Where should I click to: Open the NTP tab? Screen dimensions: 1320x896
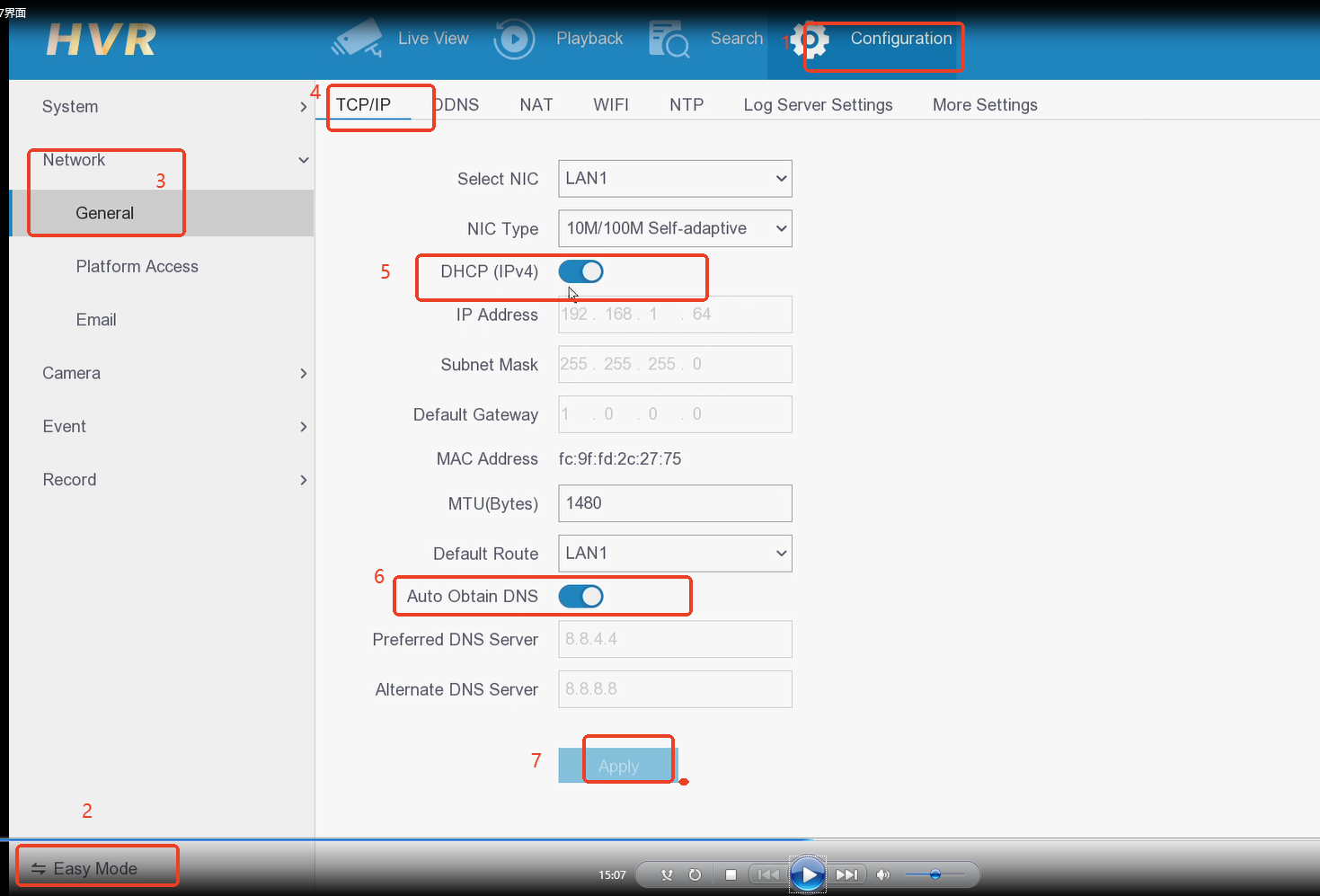click(x=687, y=105)
